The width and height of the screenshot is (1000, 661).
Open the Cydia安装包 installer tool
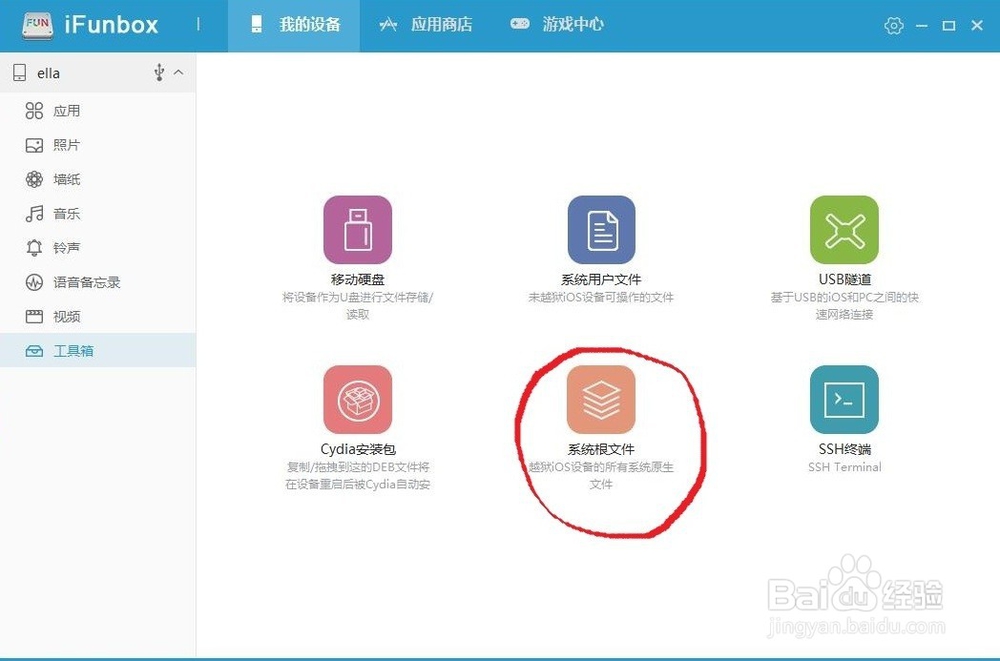point(357,398)
